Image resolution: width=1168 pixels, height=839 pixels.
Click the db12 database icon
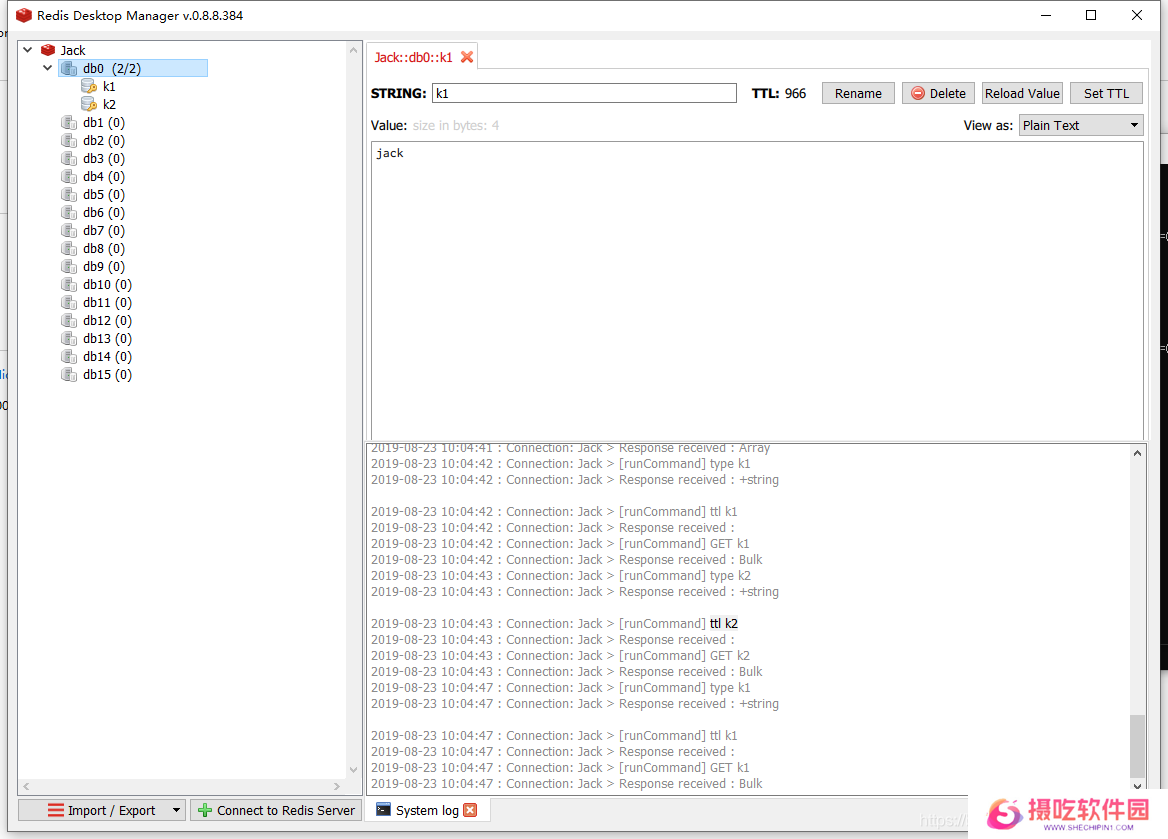point(69,320)
